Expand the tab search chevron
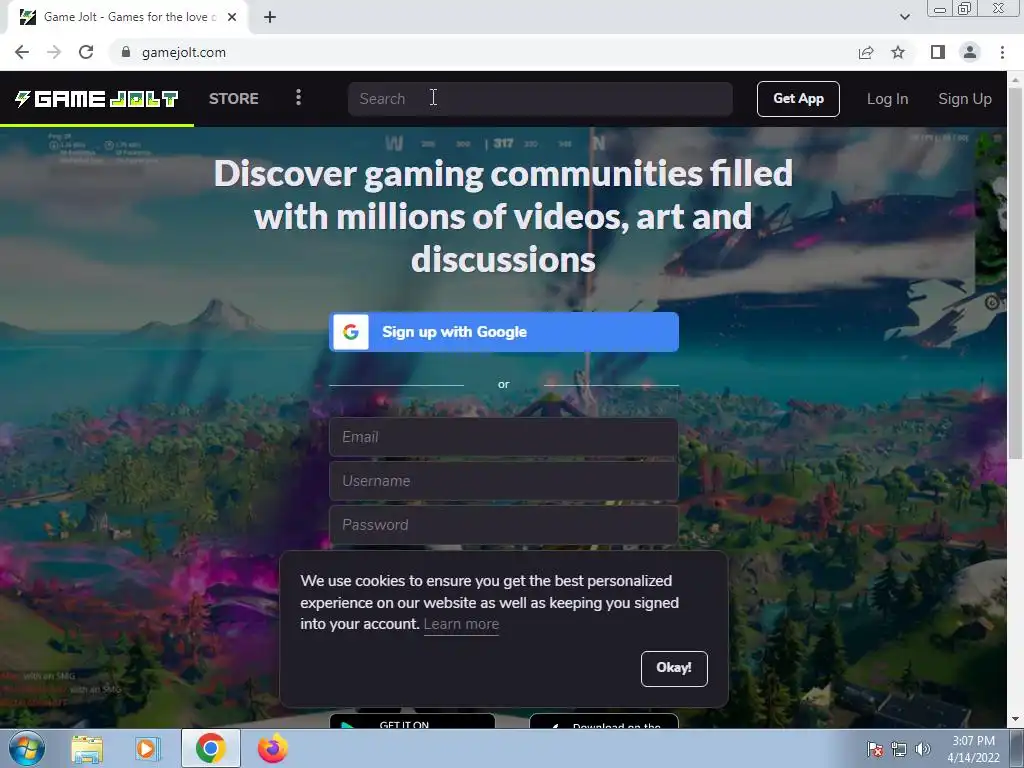The width and height of the screenshot is (1024, 768). pos(905,17)
